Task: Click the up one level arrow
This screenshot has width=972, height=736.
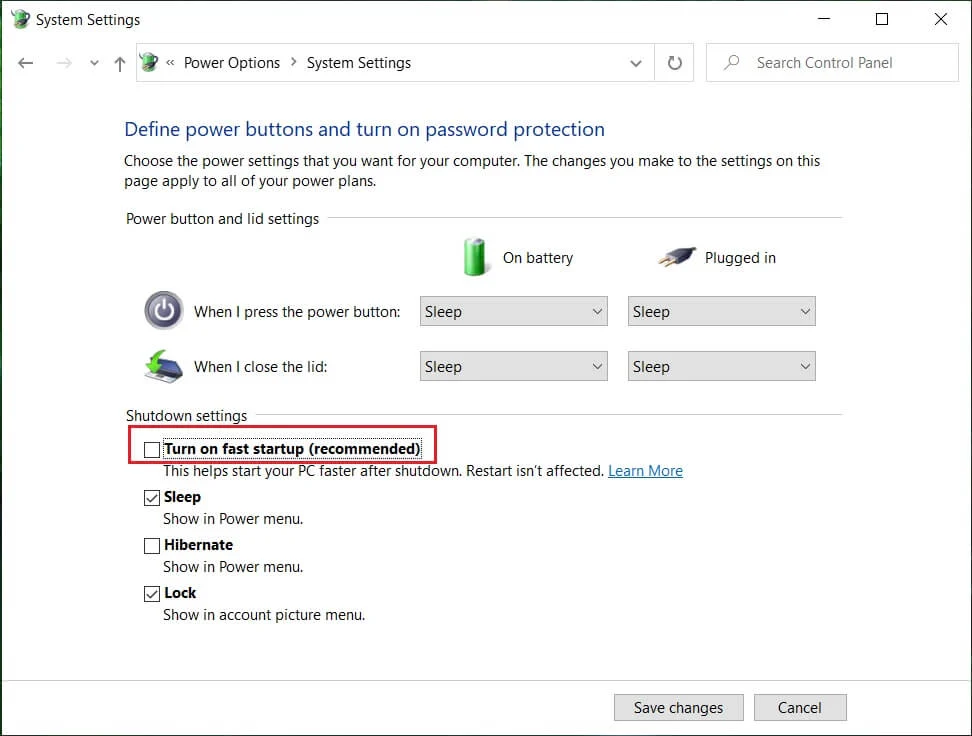Action: [120, 63]
